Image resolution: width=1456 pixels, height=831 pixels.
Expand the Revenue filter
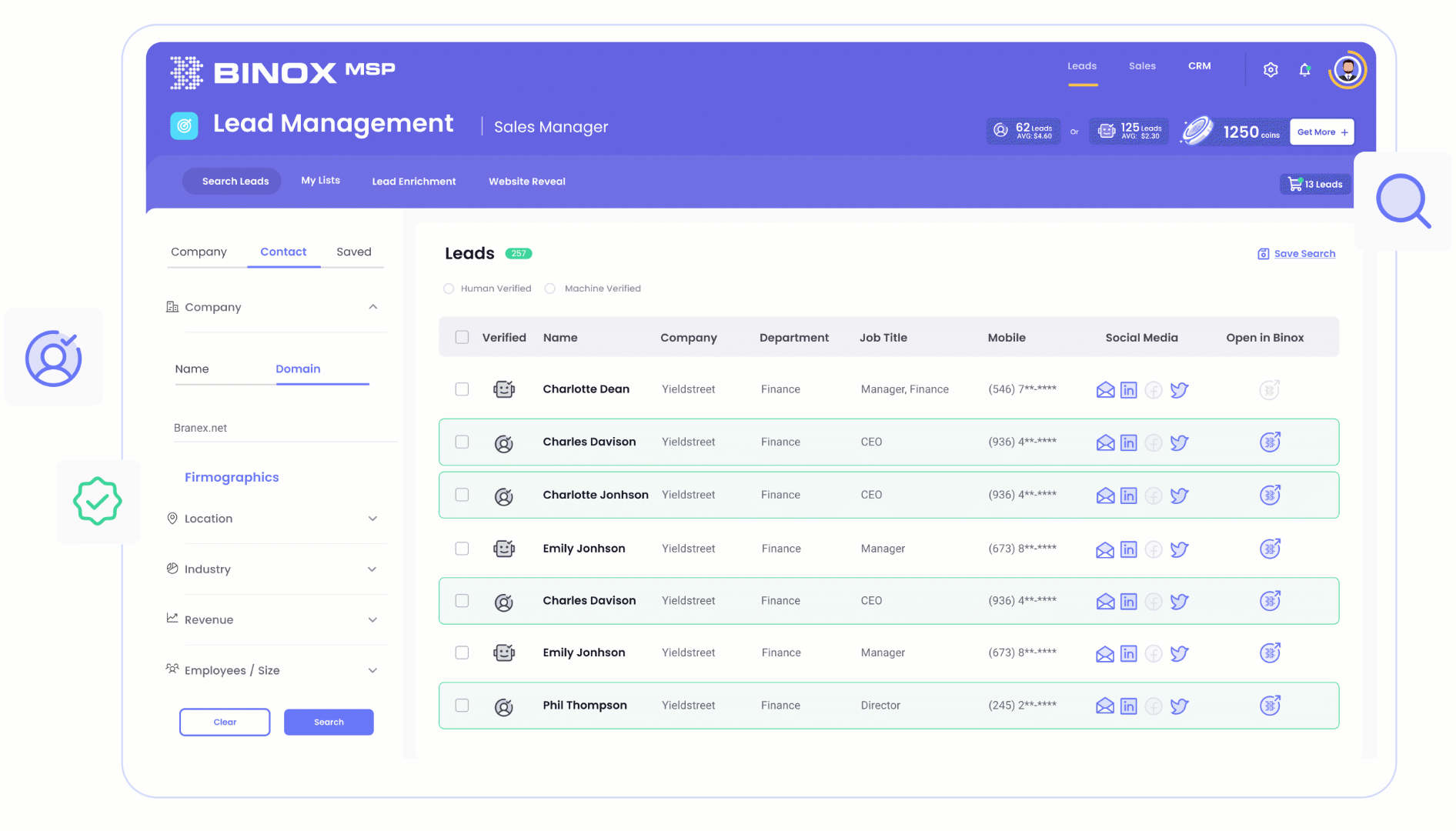click(x=372, y=620)
